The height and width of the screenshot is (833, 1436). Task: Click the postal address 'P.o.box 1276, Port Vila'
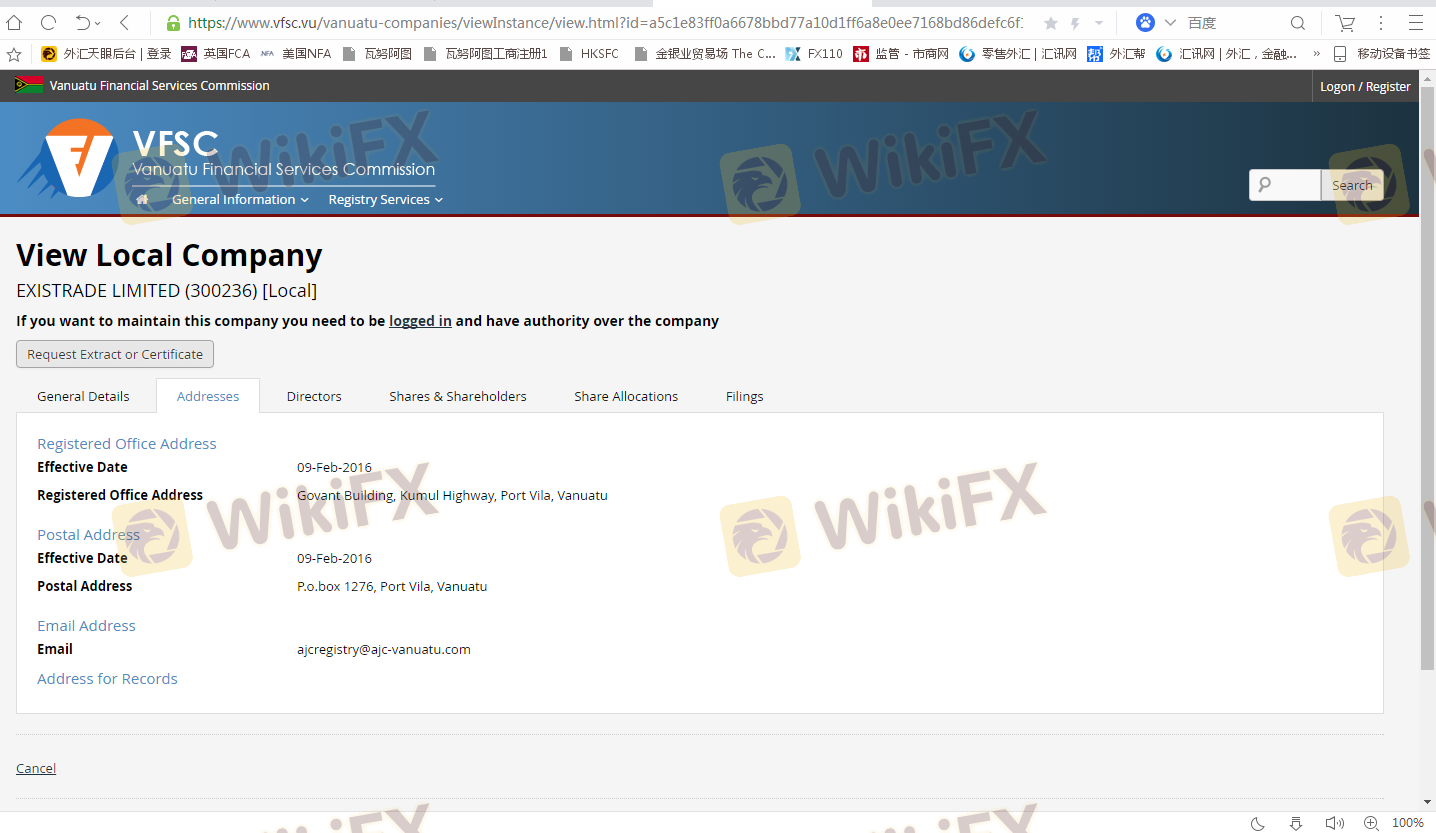tap(363, 586)
